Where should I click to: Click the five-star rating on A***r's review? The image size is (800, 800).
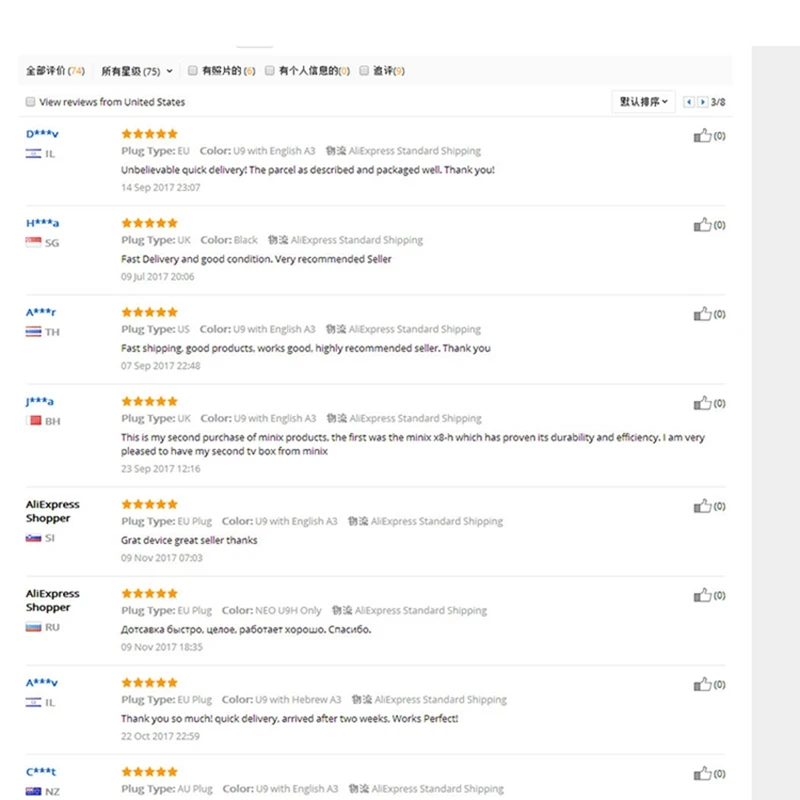(x=149, y=312)
